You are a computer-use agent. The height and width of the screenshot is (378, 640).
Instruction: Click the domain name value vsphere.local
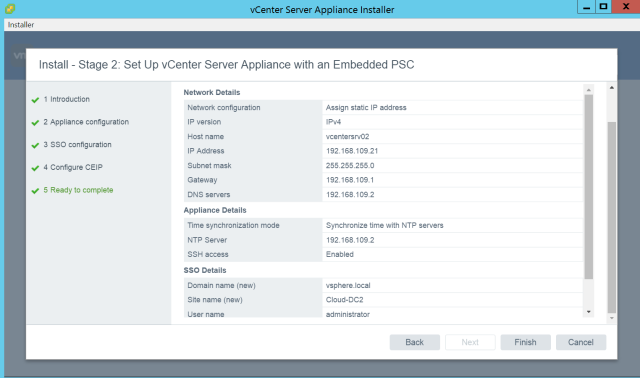click(348, 285)
